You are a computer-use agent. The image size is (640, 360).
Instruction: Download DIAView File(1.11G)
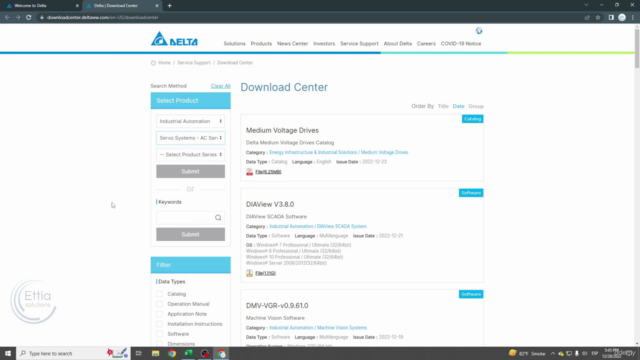(x=265, y=273)
